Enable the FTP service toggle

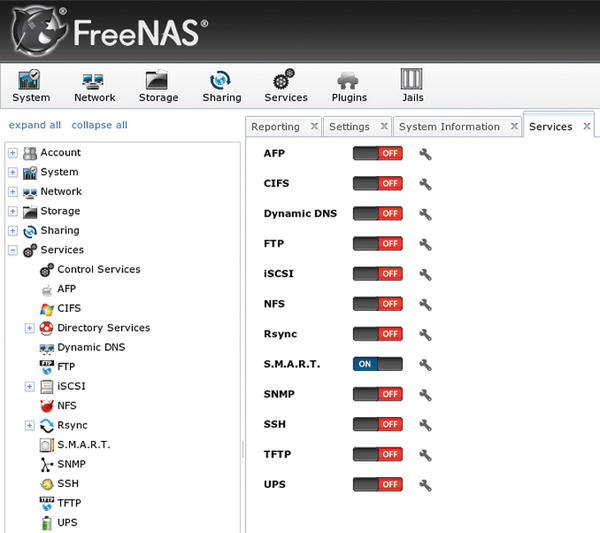pyautogui.click(x=377, y=243)
